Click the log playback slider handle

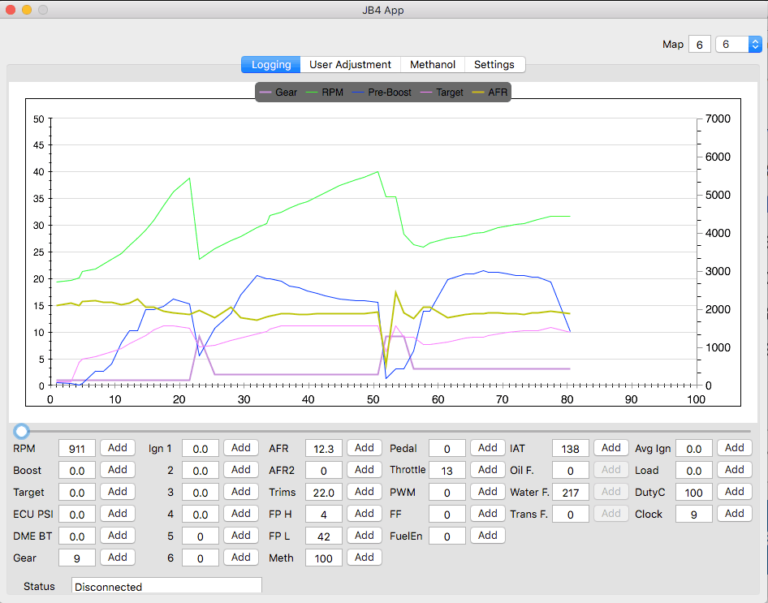tap(21, 431)
